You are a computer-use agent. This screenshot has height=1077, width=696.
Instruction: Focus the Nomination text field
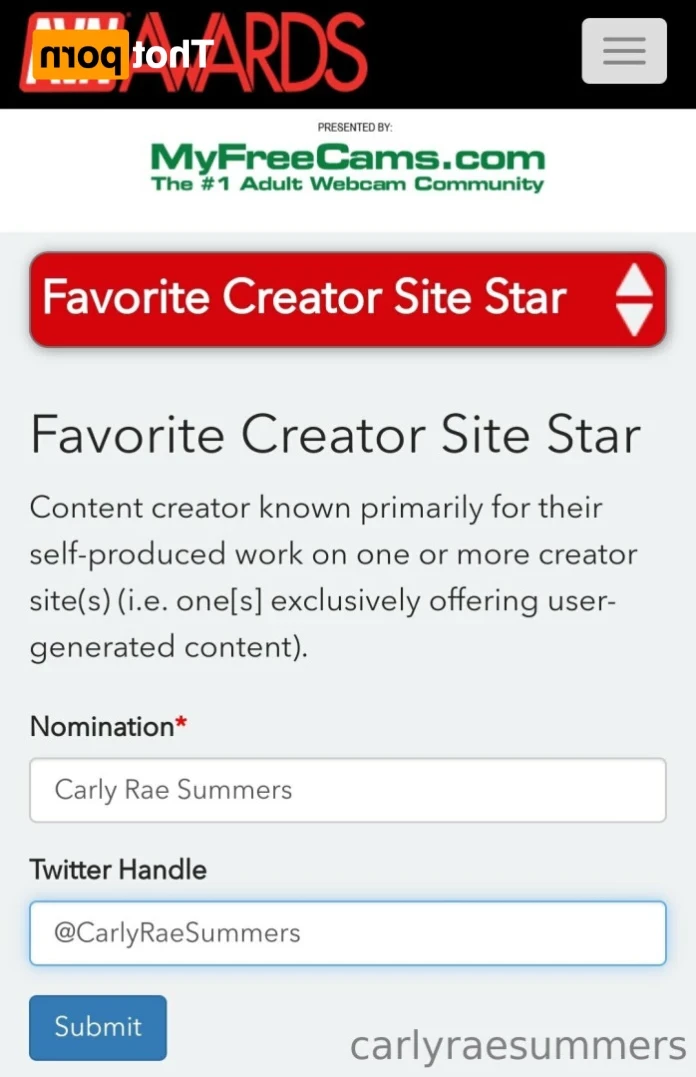(348, 790)
